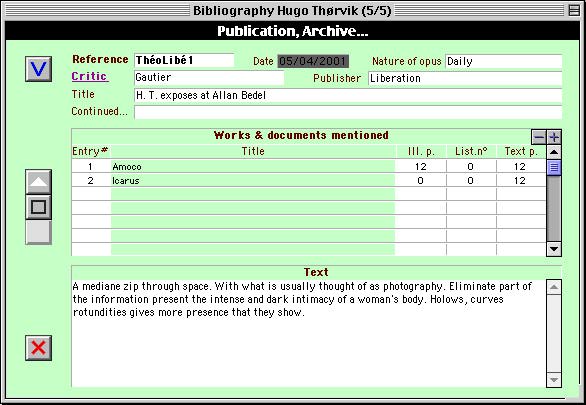
Task: Click the highlighted Date field
Action: click(x=313, y=61)
